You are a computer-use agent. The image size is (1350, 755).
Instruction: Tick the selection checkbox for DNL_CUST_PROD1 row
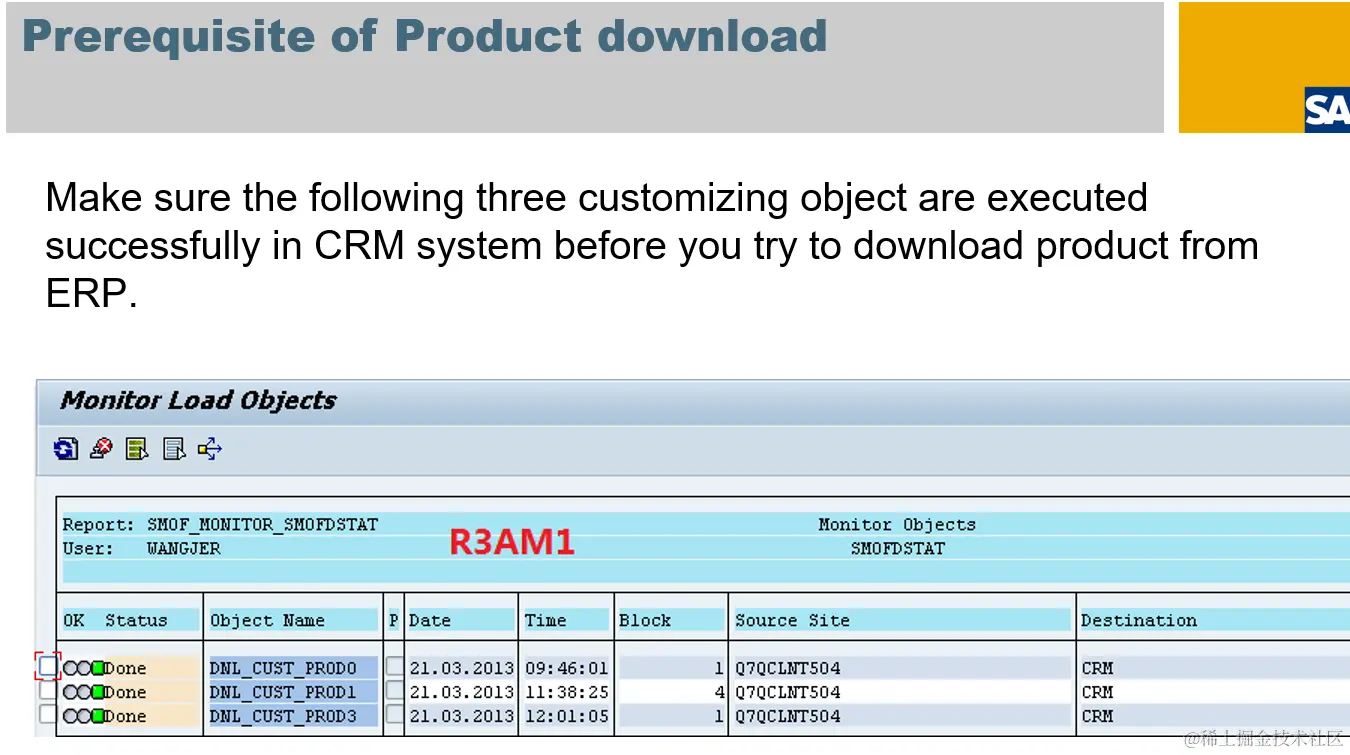coord(48,691)
